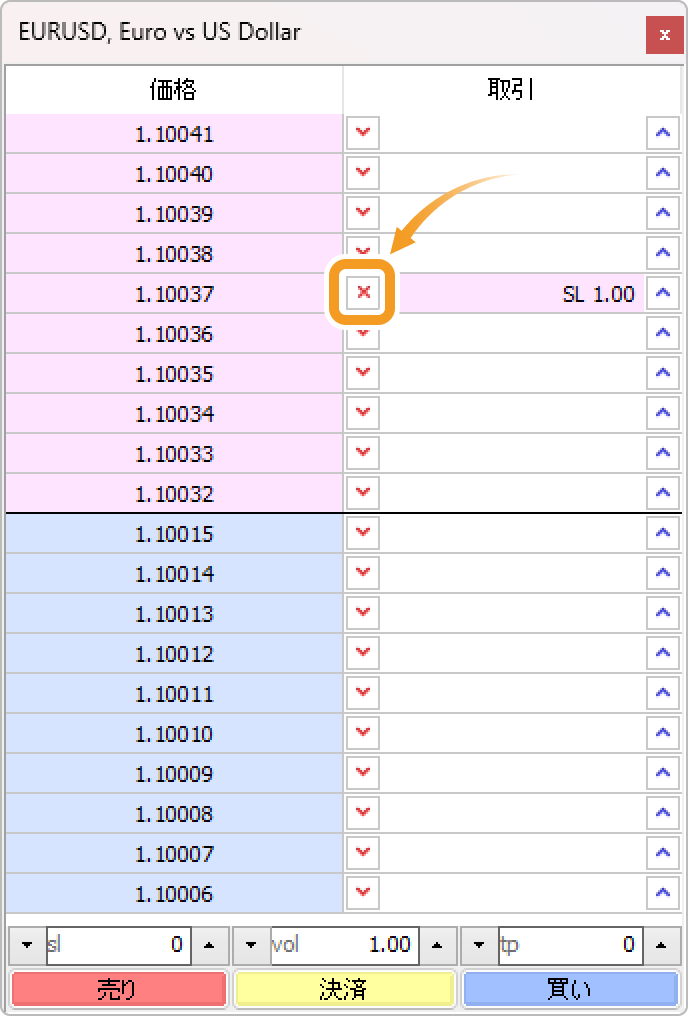
Task: Click red down arrow in 1.10010 row
Action: pyautogui.click(x=363, y=733)
